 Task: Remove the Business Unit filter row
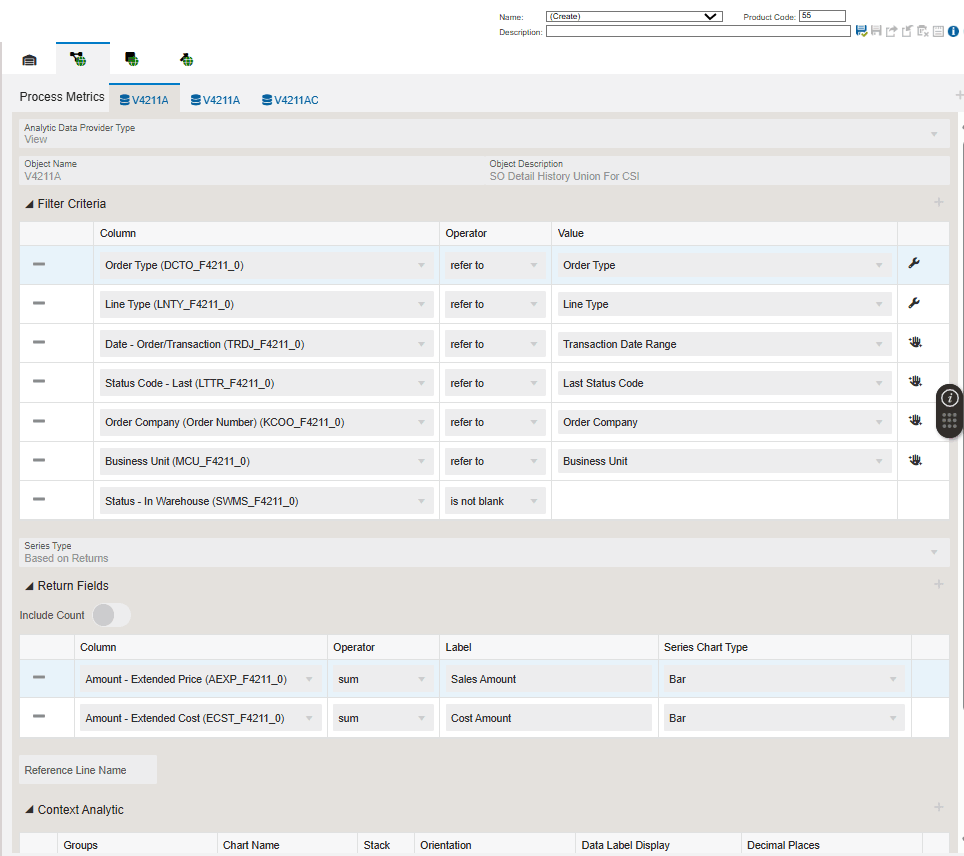click(39, 460)
